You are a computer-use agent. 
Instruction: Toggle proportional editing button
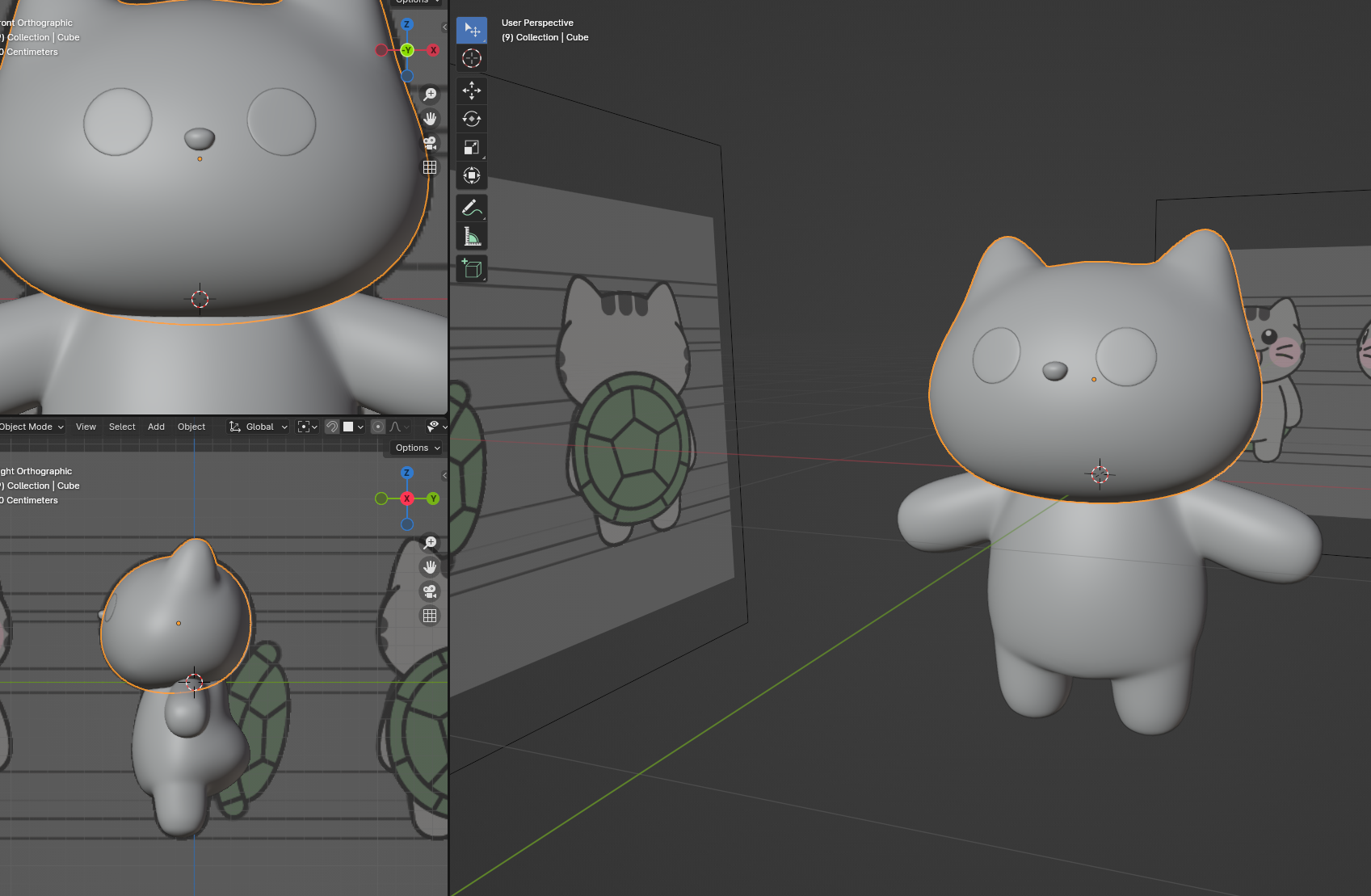377,427
